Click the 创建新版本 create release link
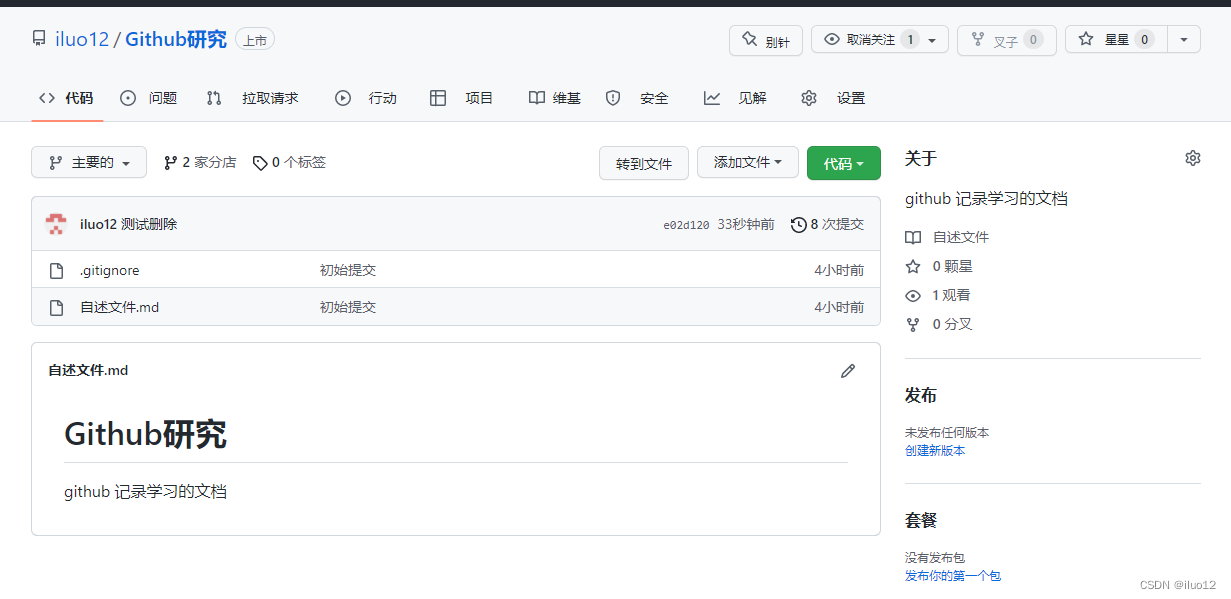This screenshot has width=1231, height=599. (935, 450)
